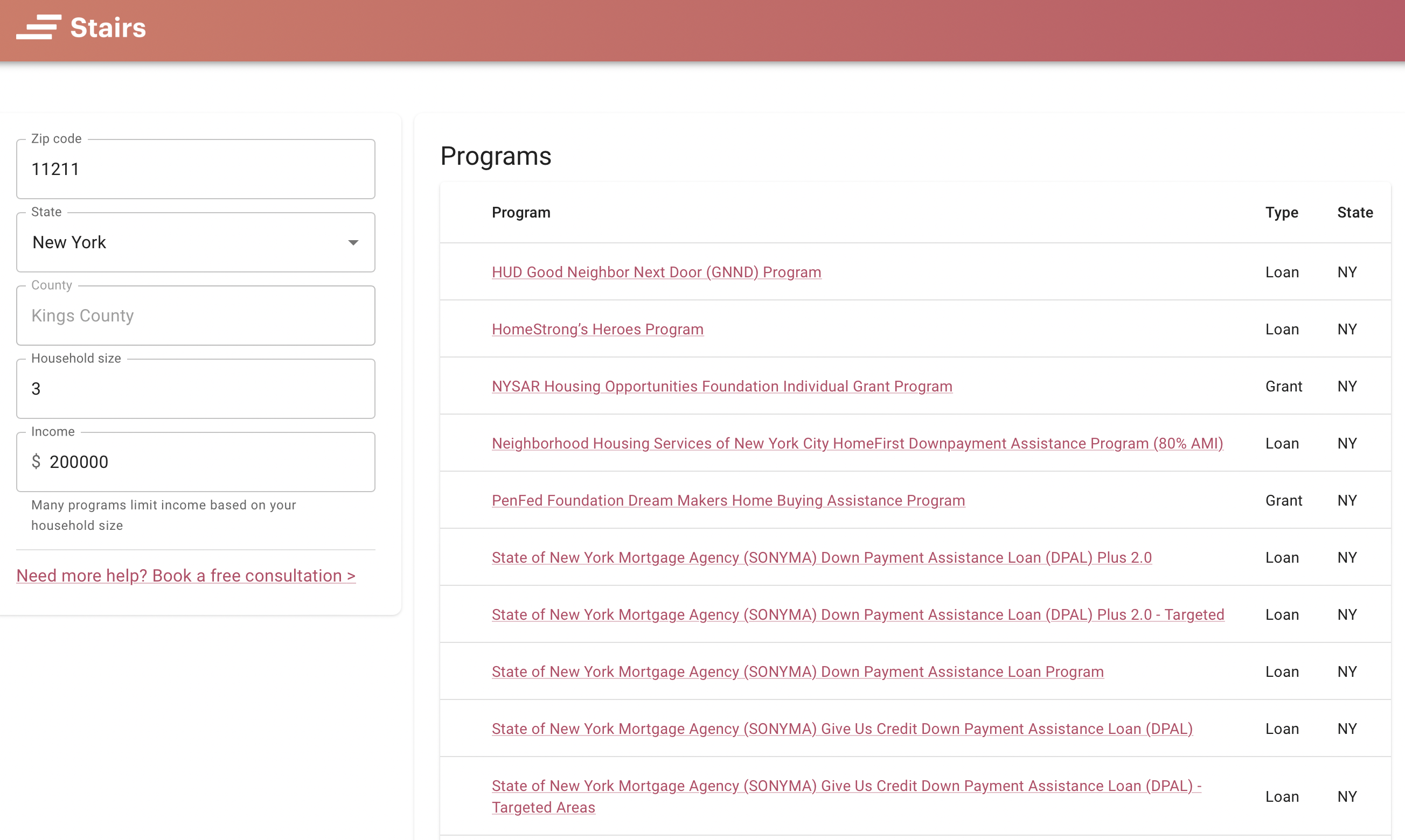Image resolution: width=1405 pixels, height=840 pixels.
Task: Open SONYMA DPAL Plus 2.0 - Targeted link
Action: [858, 615]
